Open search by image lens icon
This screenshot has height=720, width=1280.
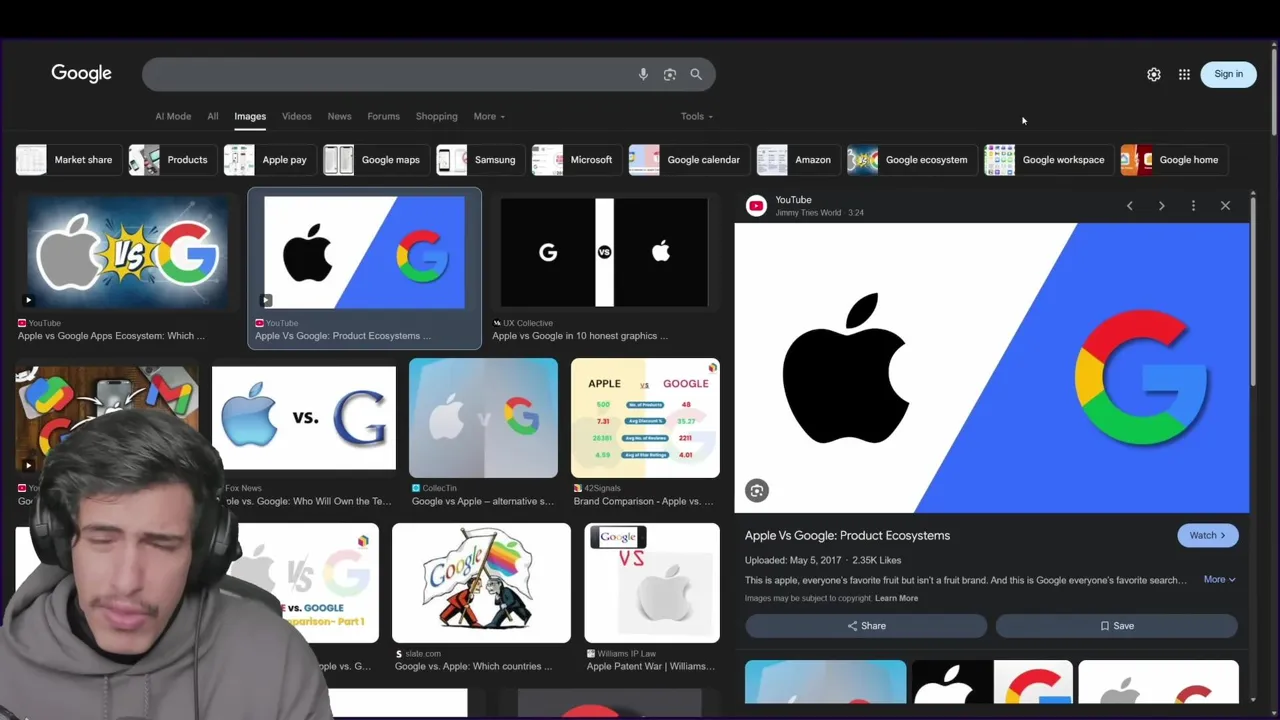pyautogui.click(x=670, y=74)
